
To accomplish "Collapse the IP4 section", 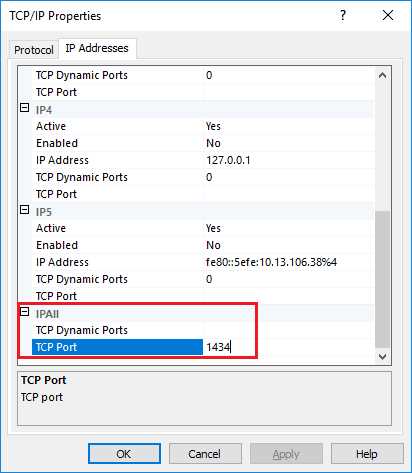I will coord(25,108).
